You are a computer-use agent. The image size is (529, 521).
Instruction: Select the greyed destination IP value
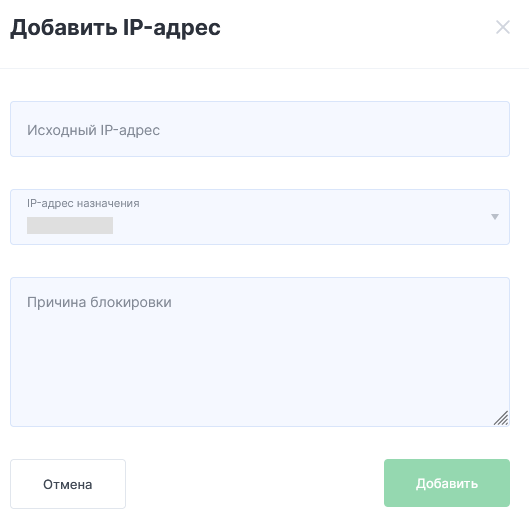(70, 225)
